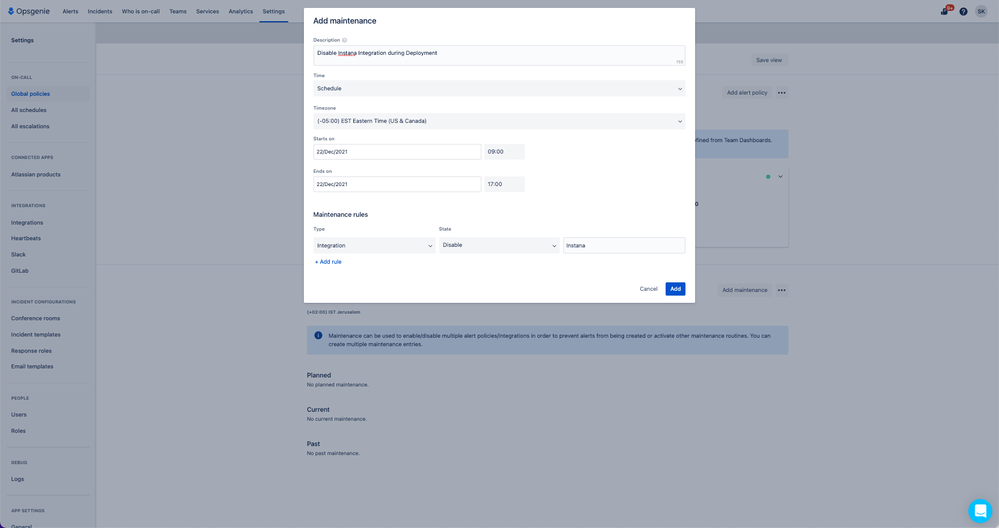Open the Incidents menu
Image resolution: width=999 pixels, height=528 pixels.
[100, 11]
